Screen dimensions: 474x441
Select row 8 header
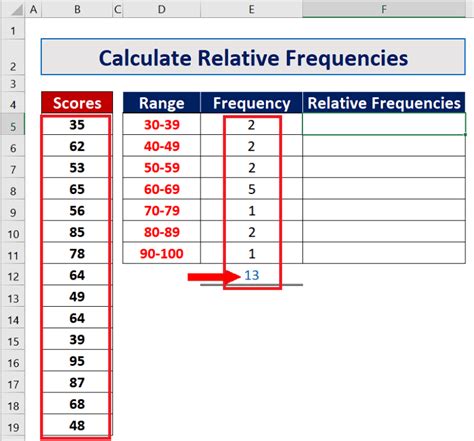click(x=13, y=189)
